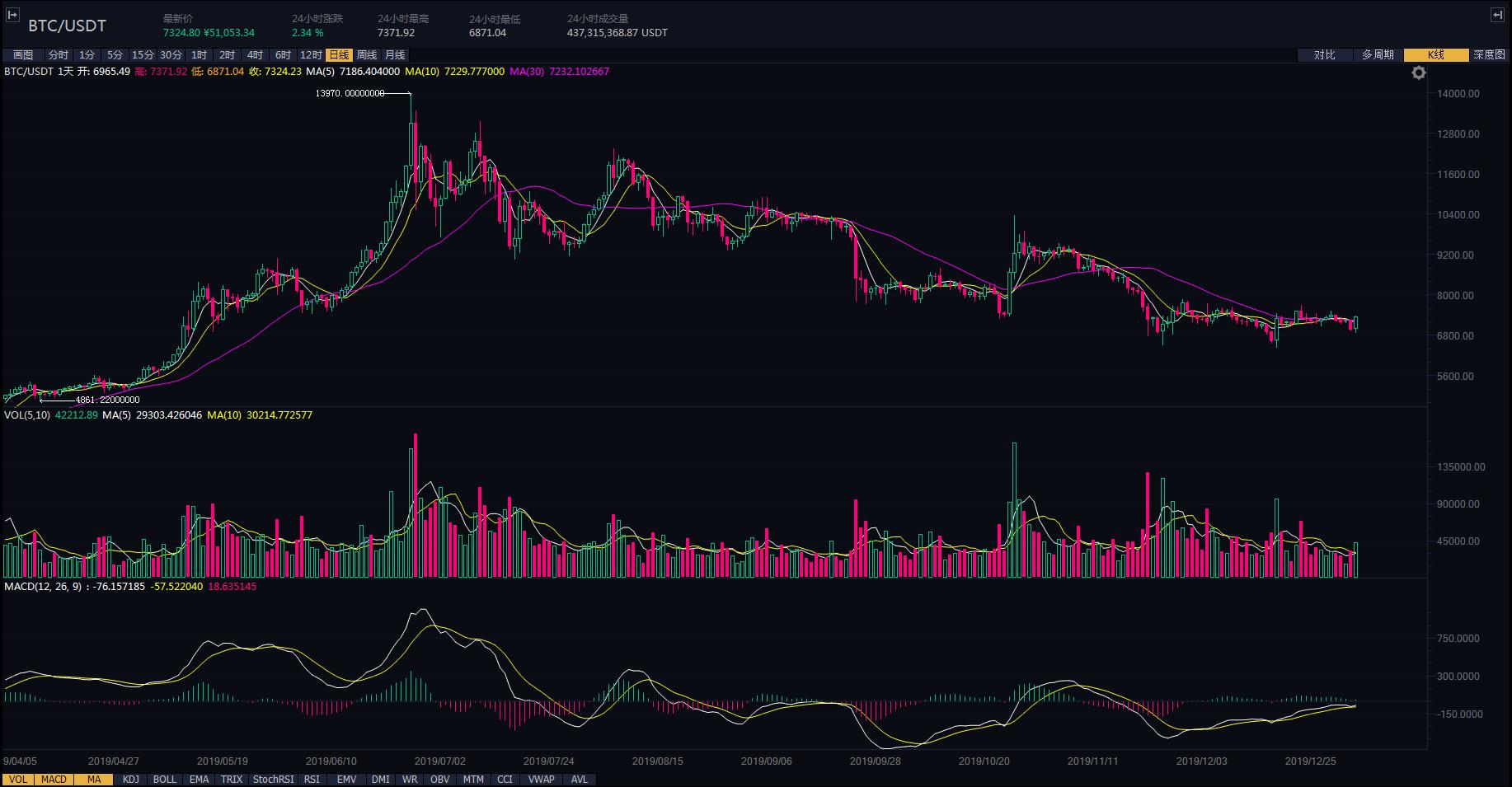The image size is (1512, 787).
Task: Click the MA(10) 7229.777000 legend
Action: [454, 72]
